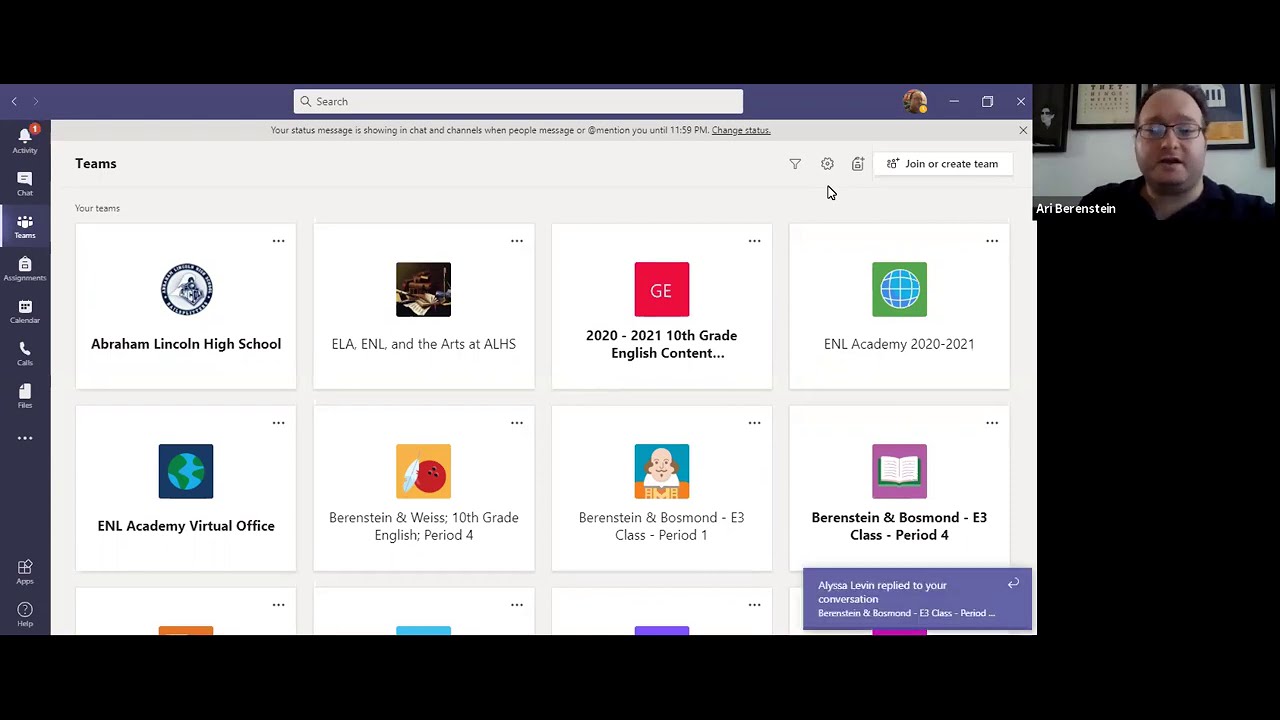Select Berenstein & Bosmond E3 Class Period 4

tap(899, 526)
